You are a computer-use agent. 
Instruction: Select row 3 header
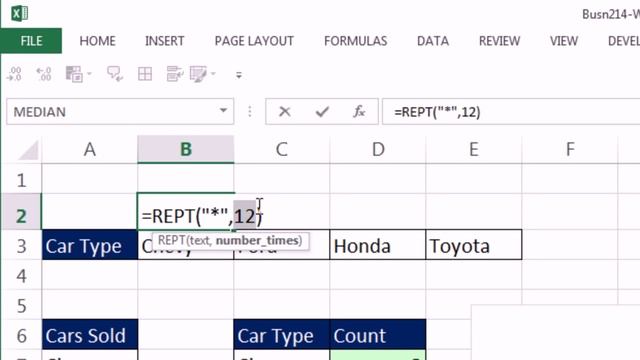point(21,246)
